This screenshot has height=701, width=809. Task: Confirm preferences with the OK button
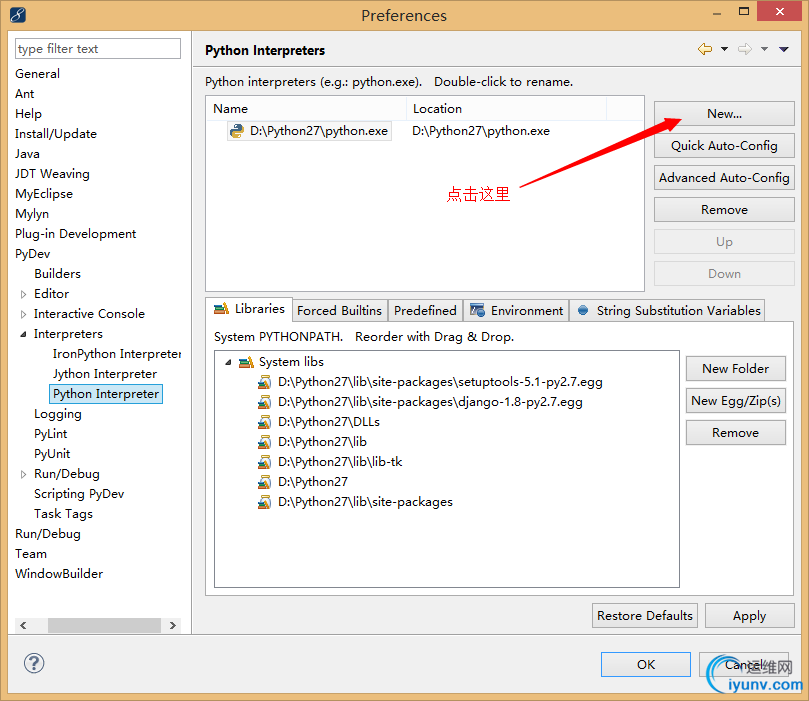coord(646,664)
